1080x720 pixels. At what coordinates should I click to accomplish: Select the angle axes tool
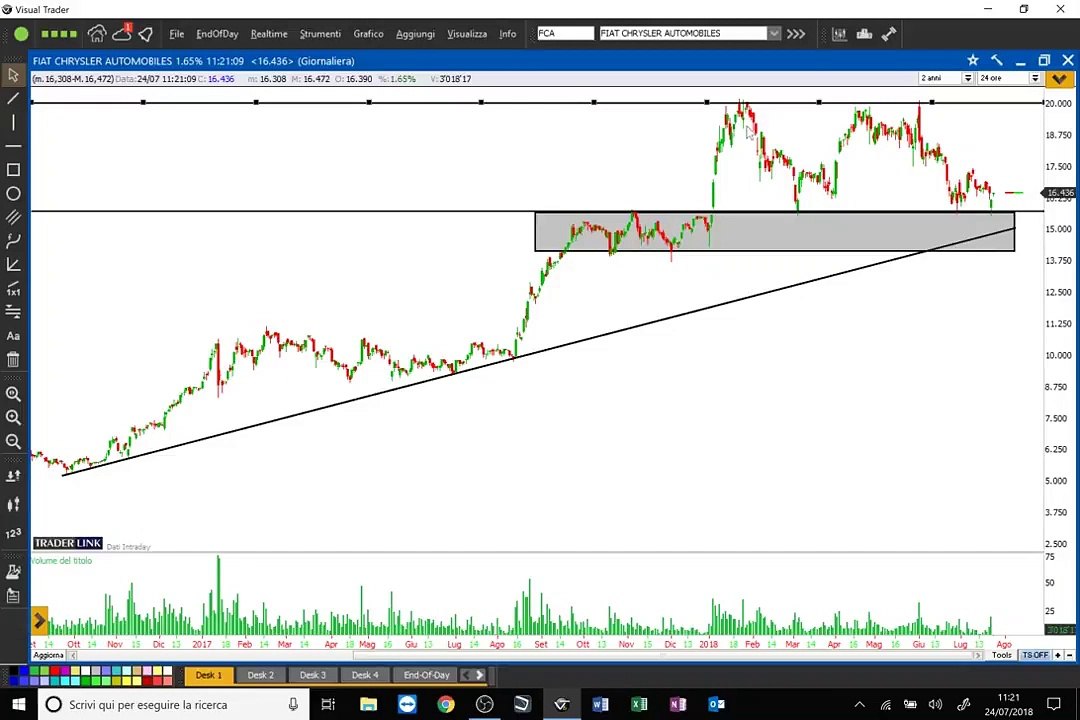(13, 265)
